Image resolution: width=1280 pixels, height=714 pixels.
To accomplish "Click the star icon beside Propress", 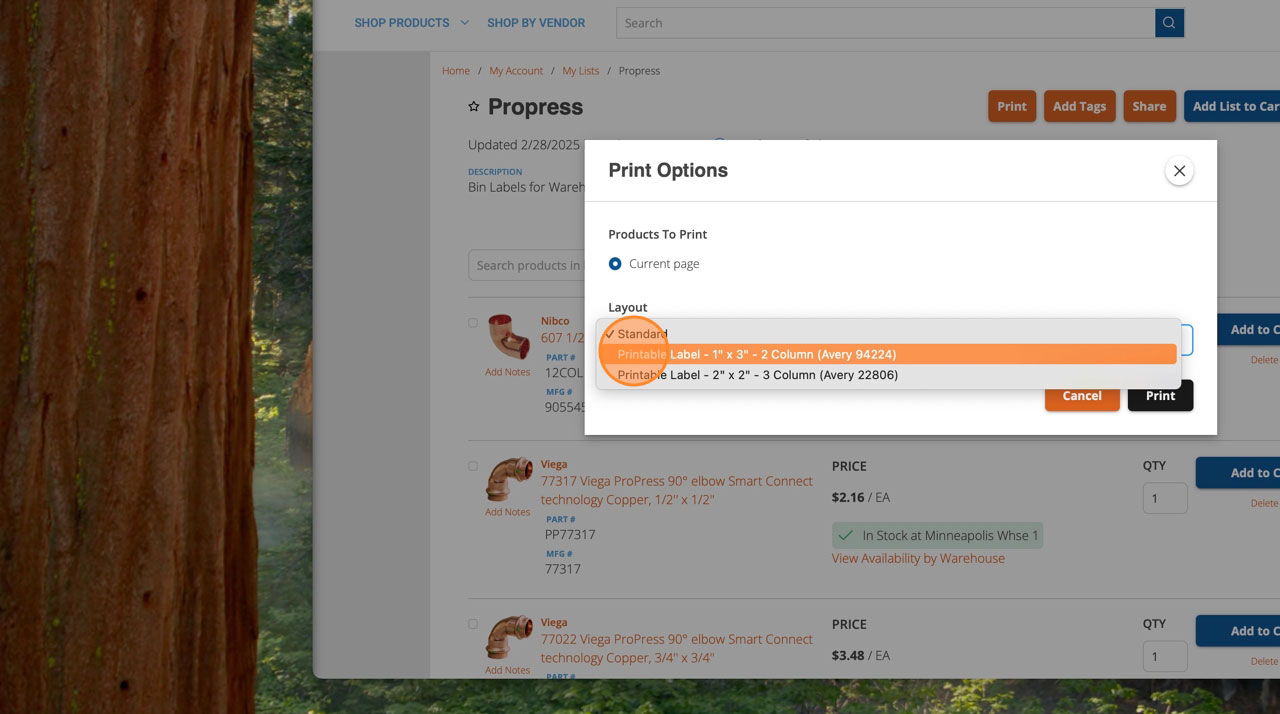I will [474, 107].
